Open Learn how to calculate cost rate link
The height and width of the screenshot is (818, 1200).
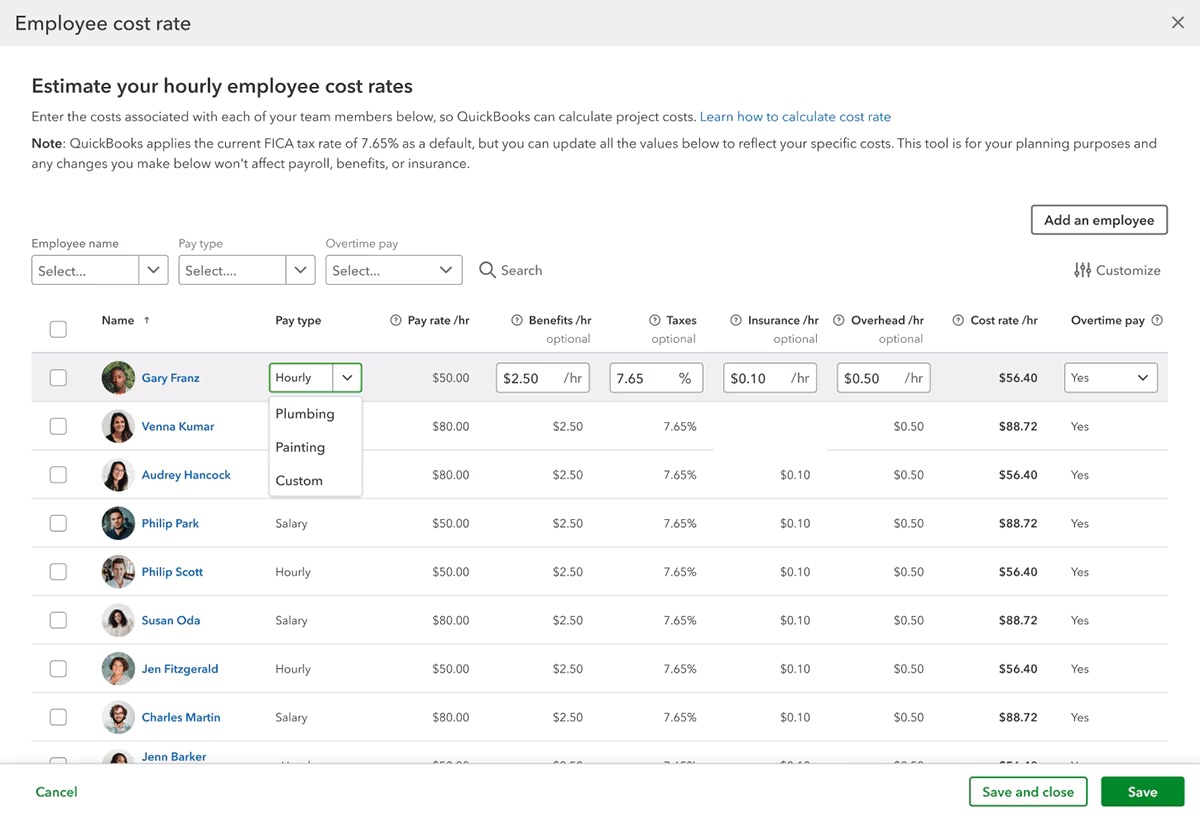(795, 117)
